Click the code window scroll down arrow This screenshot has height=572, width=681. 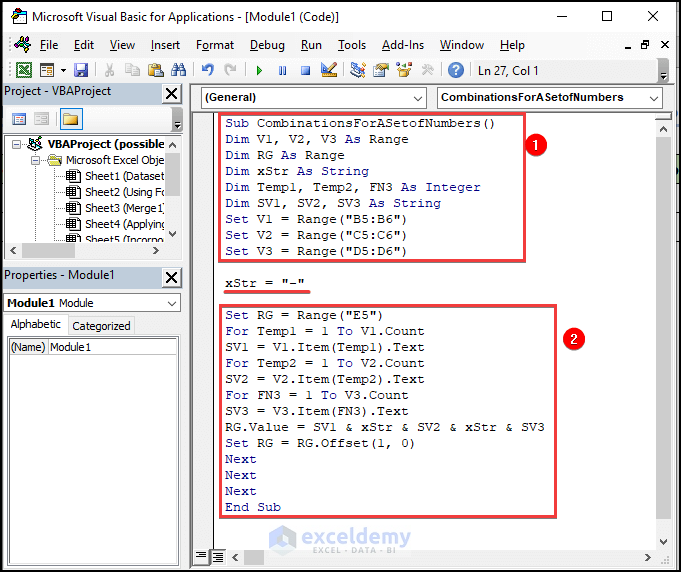tap(664, 541)
